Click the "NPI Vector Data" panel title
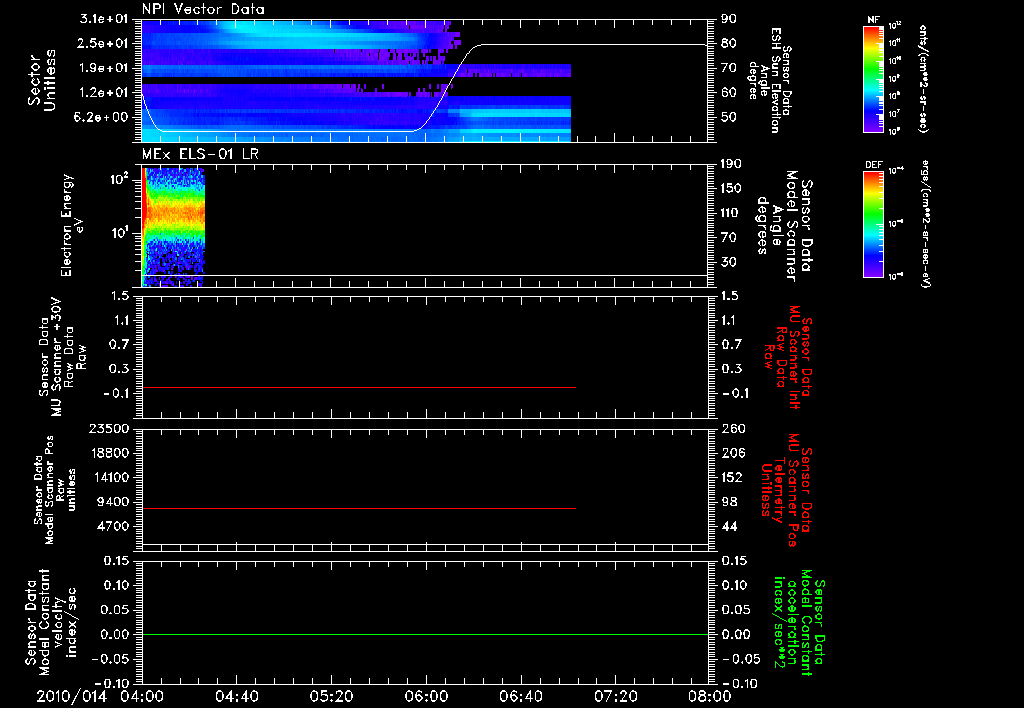The height and width of the screenshot is (708, 1024). click(203, 9)
